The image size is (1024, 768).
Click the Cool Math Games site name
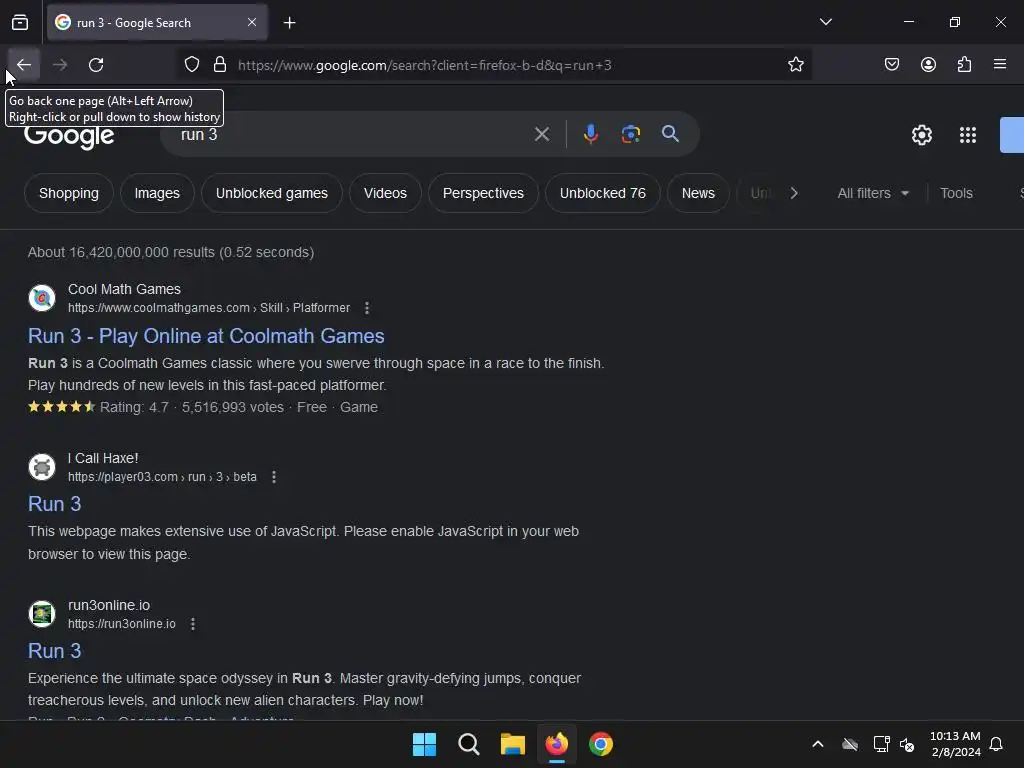[x=124, y=289]
